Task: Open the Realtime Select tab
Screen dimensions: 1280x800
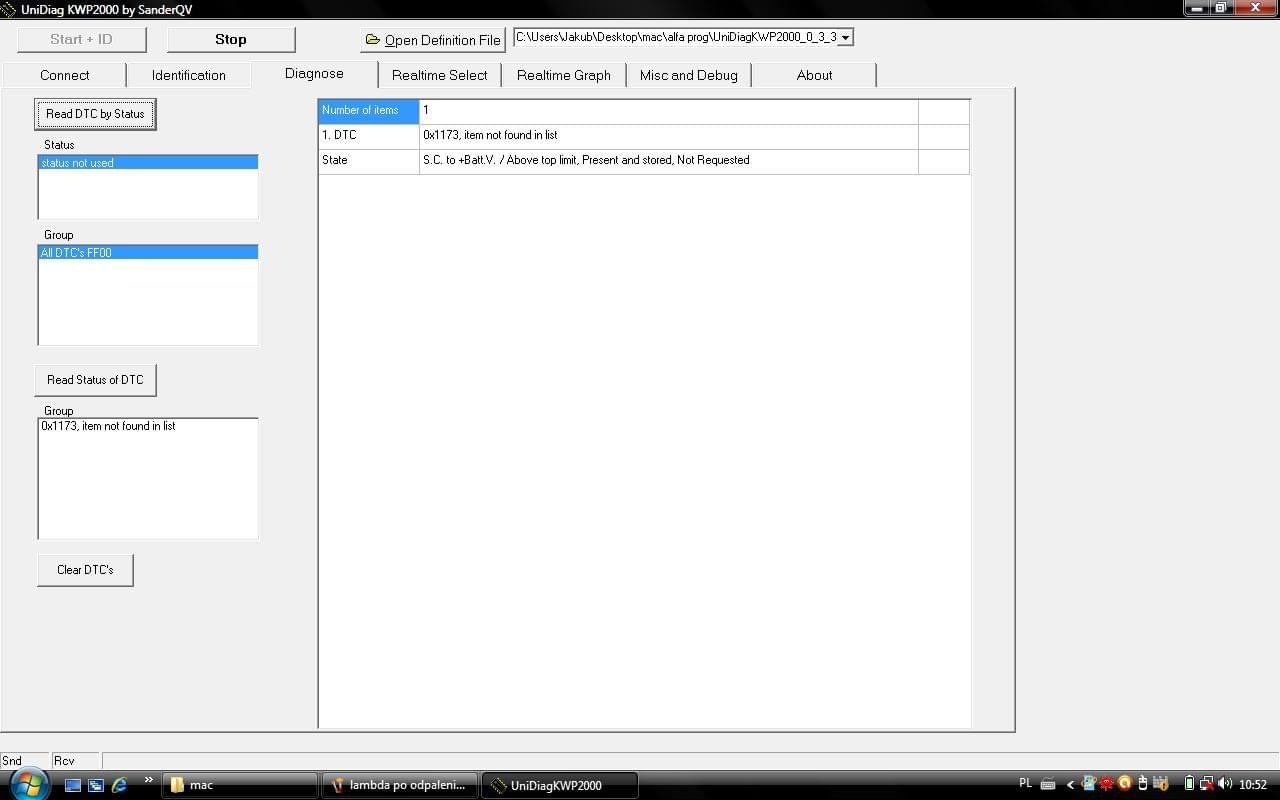Action: (439, 75)
